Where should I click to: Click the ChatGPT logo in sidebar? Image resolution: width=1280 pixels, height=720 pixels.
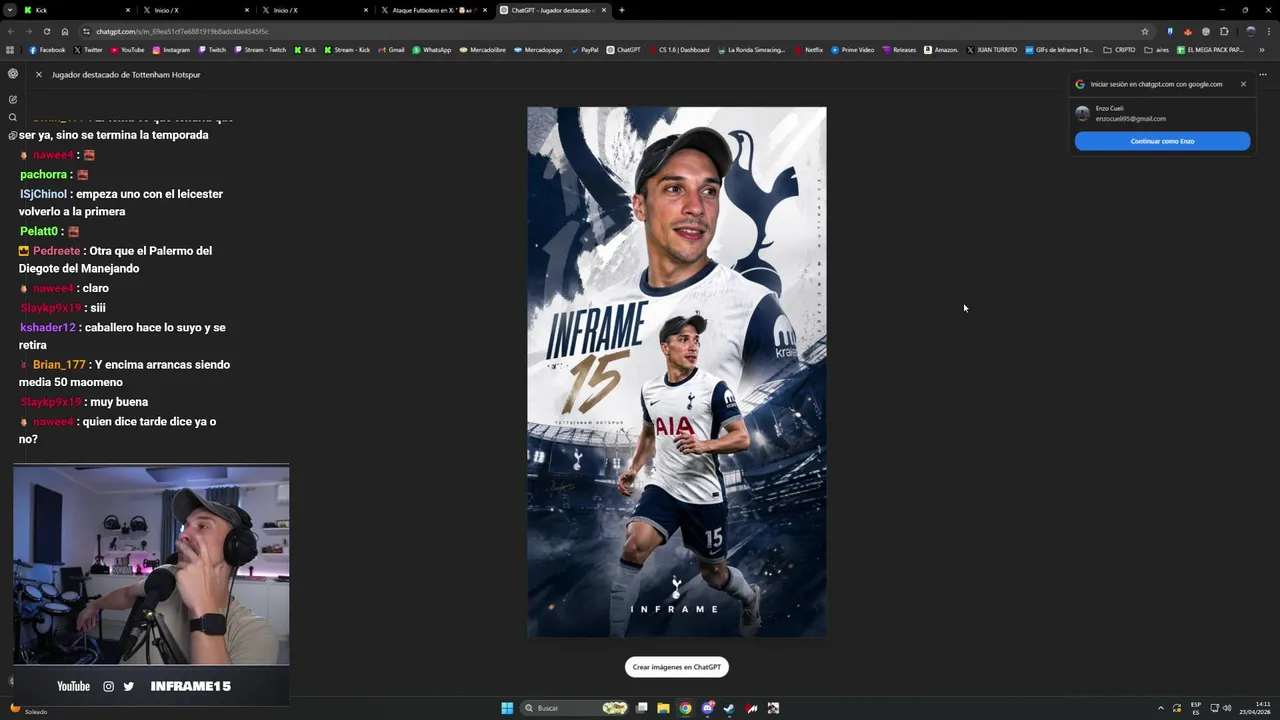13,74
